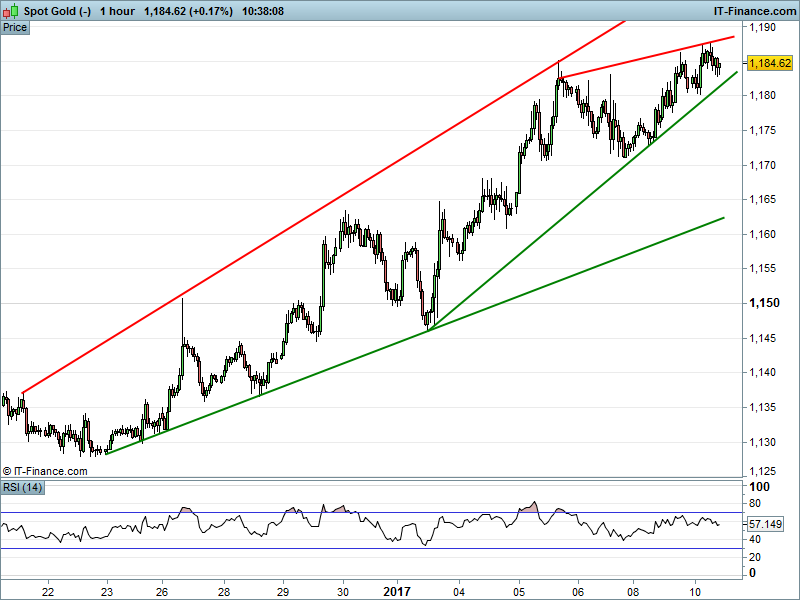Screen dimensions: 800x600
Task: Click the 1,175 price axis label
Action: click(x=762, y=130)
